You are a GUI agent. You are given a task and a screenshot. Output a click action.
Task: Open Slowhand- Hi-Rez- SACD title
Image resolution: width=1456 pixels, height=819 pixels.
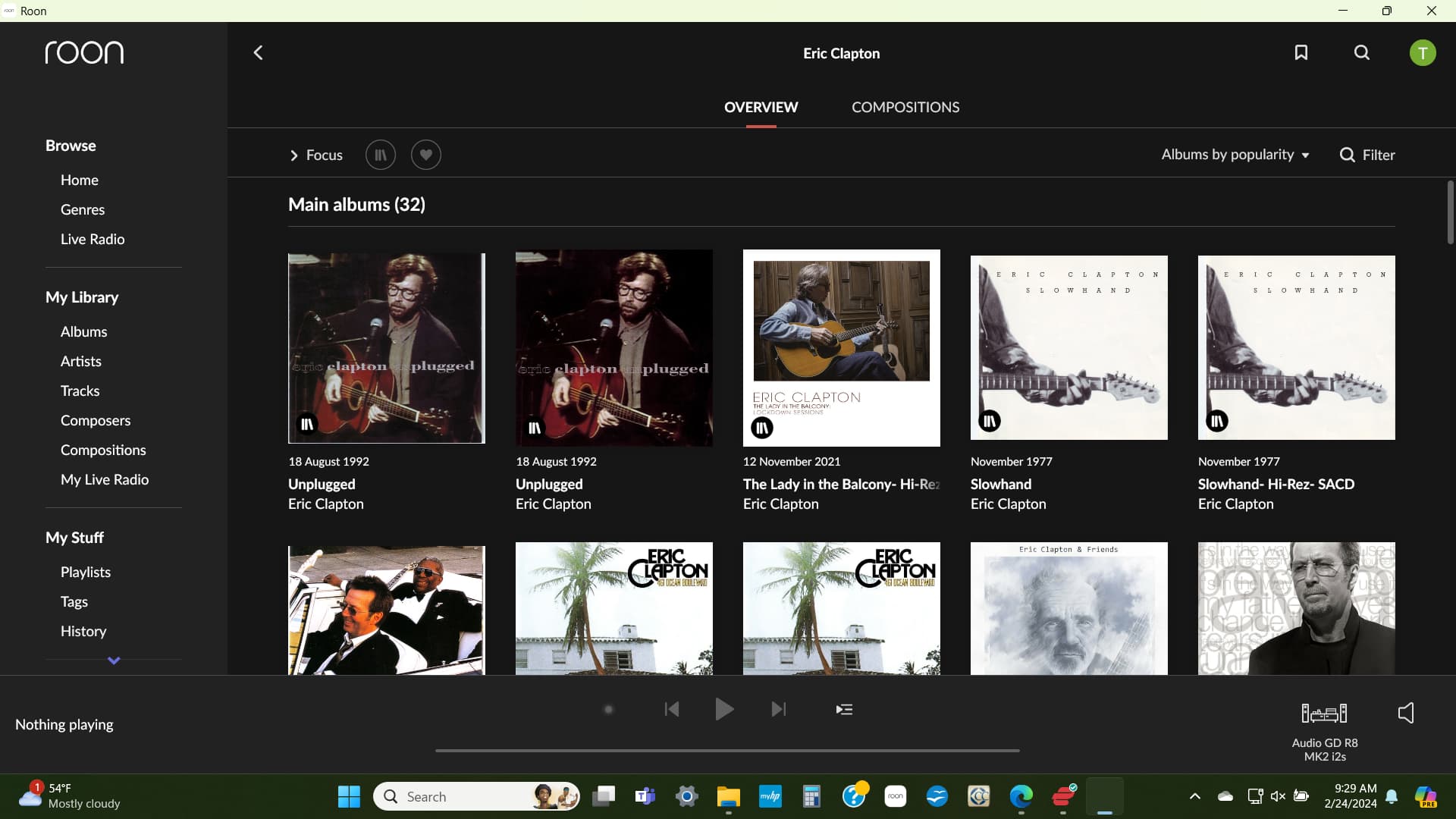pos(1276,484)
